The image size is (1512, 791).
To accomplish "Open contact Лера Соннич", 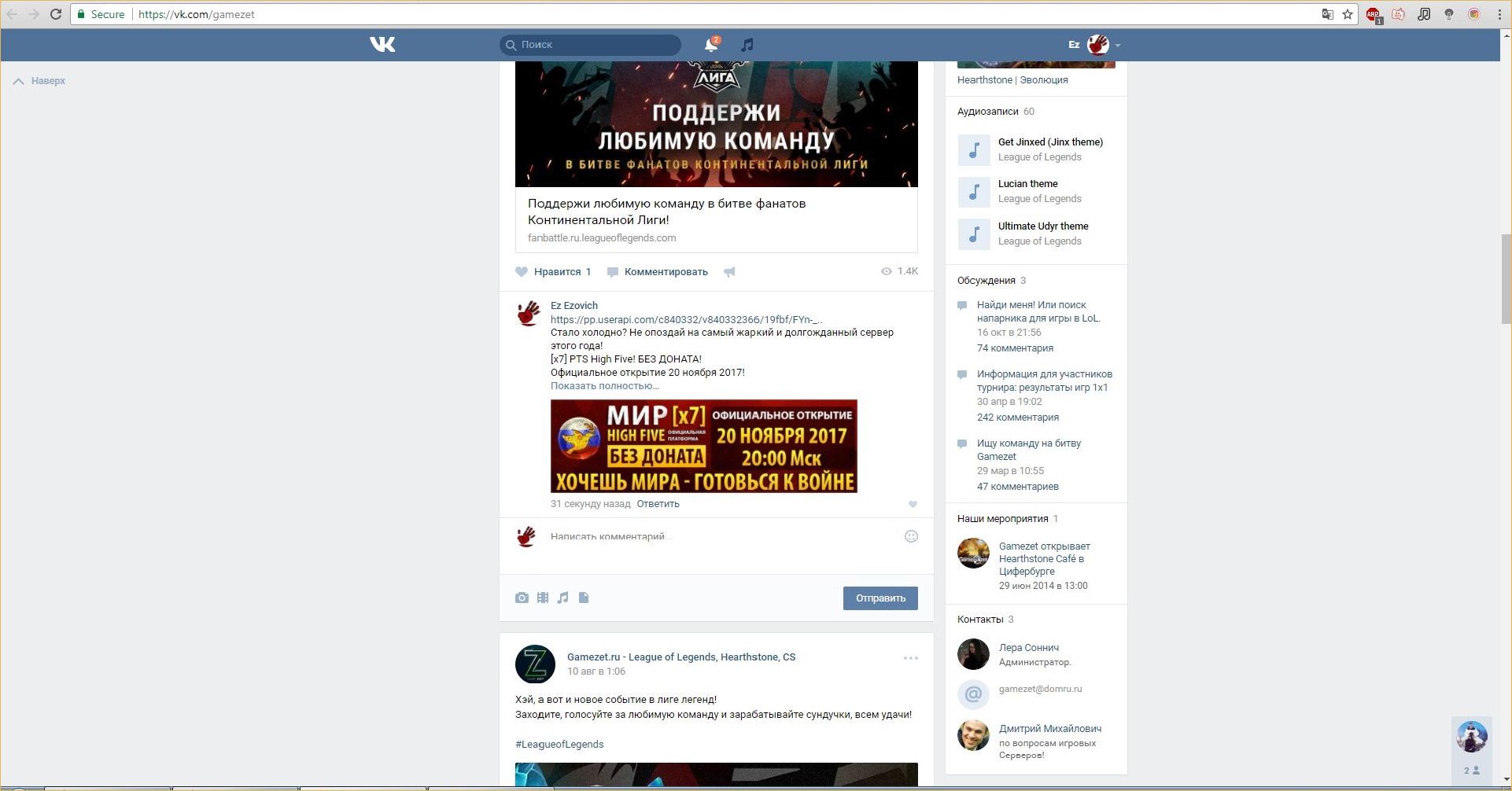I will click(x=1029, y=648).
